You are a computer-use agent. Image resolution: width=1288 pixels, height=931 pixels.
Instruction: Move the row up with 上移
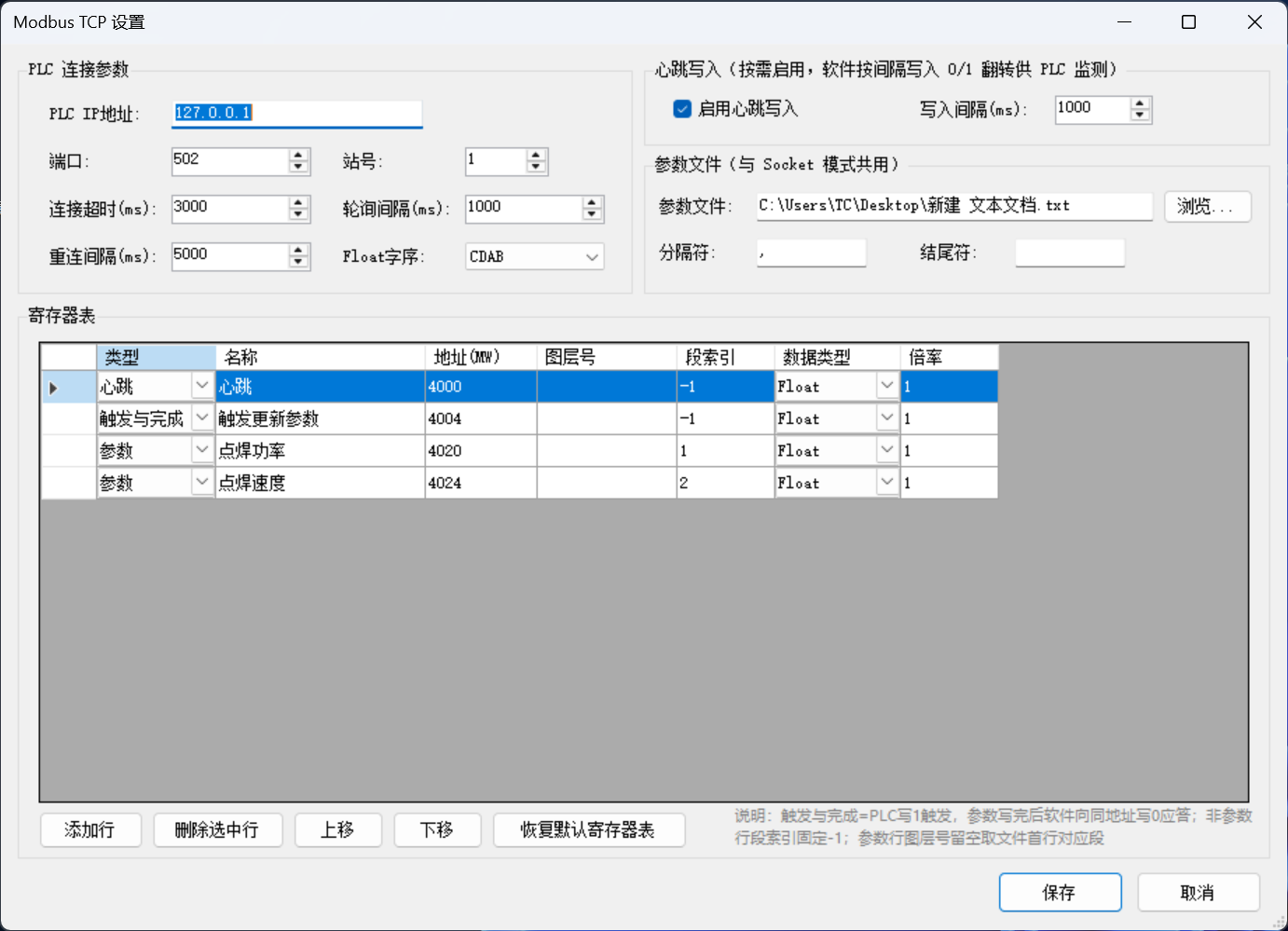[338, 829]
